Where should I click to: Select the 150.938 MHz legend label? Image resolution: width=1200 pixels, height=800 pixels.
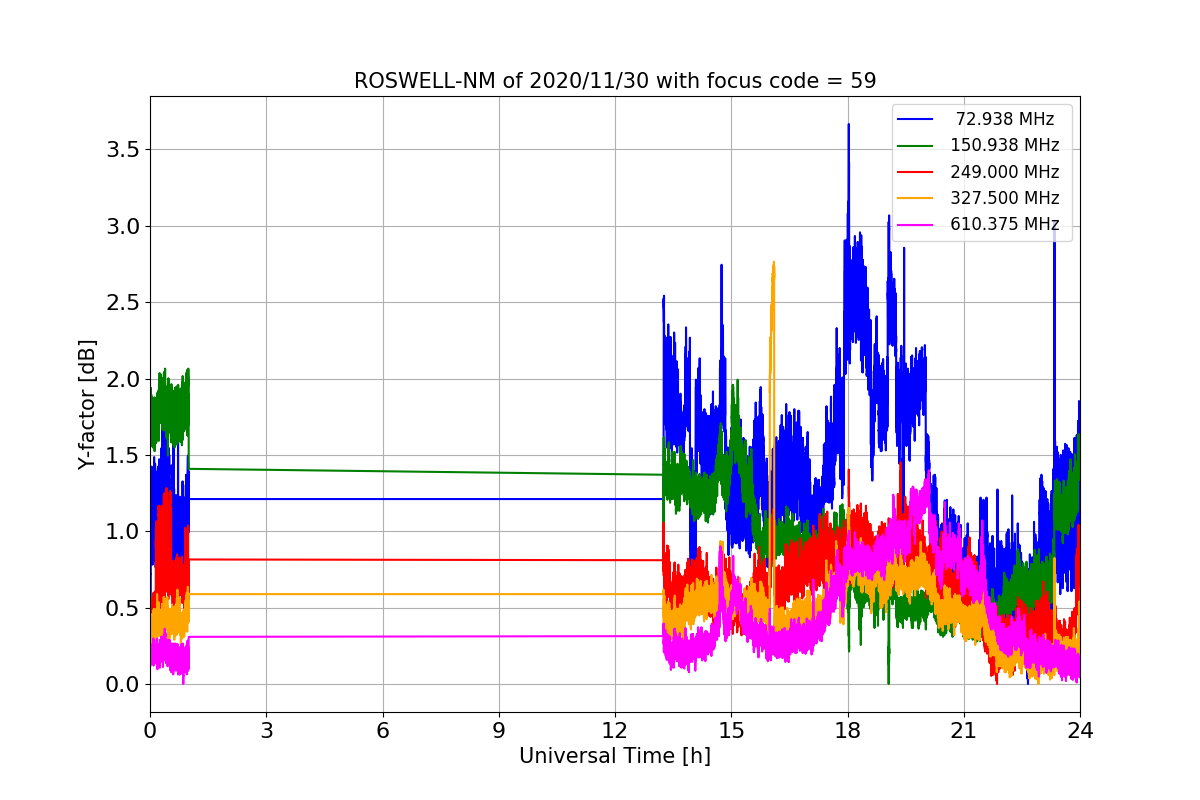click(x=1005, y=145)
